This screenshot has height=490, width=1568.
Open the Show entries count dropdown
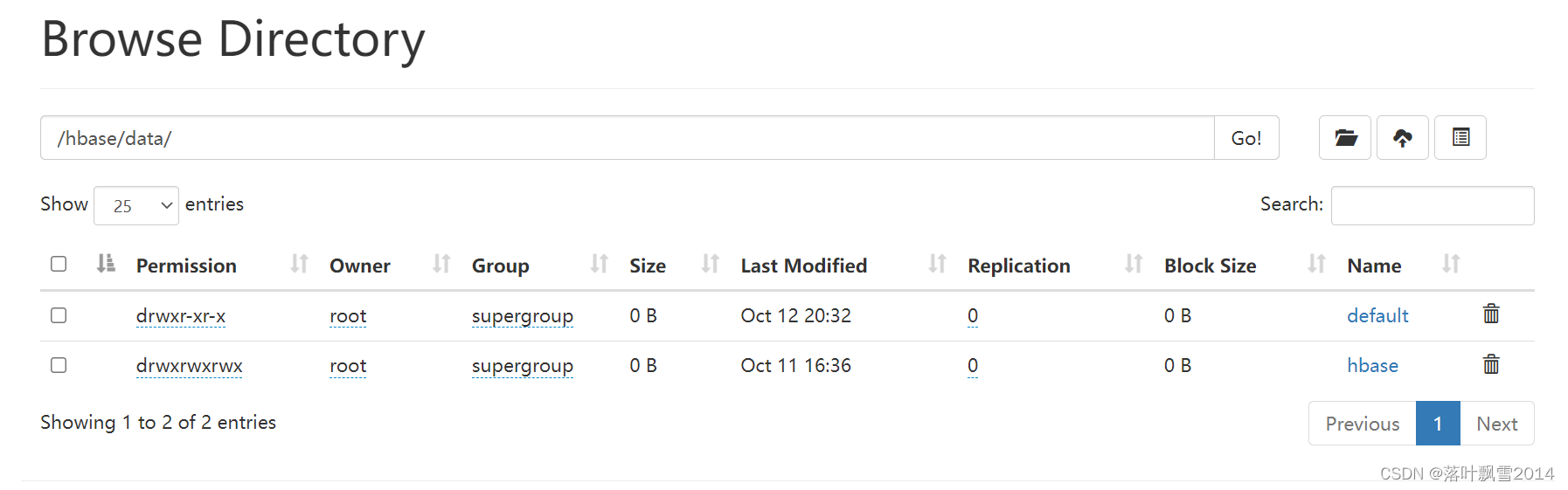coord(136,206)
